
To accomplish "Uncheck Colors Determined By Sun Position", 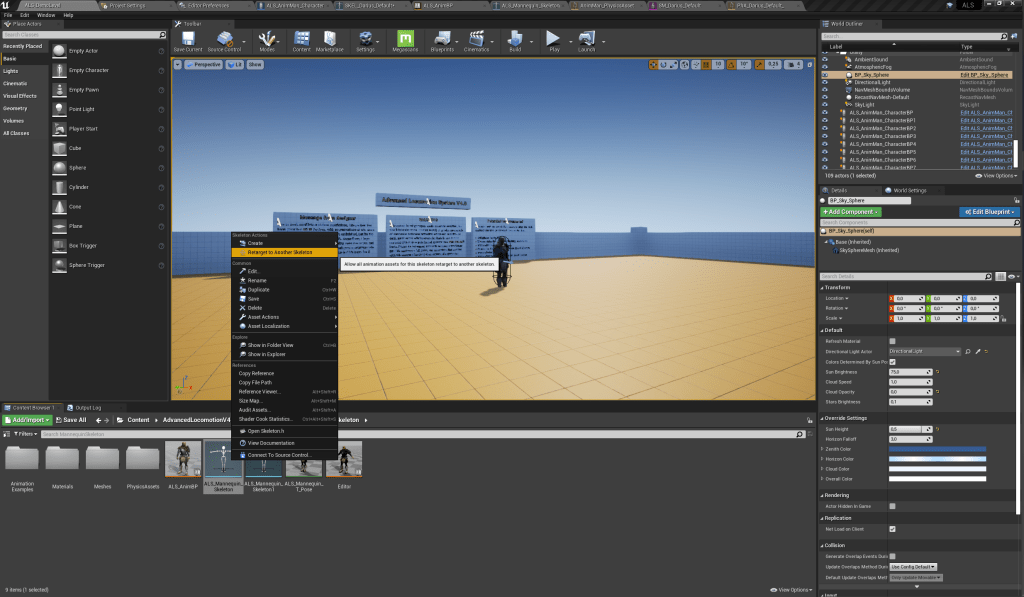I will (892, 361).
